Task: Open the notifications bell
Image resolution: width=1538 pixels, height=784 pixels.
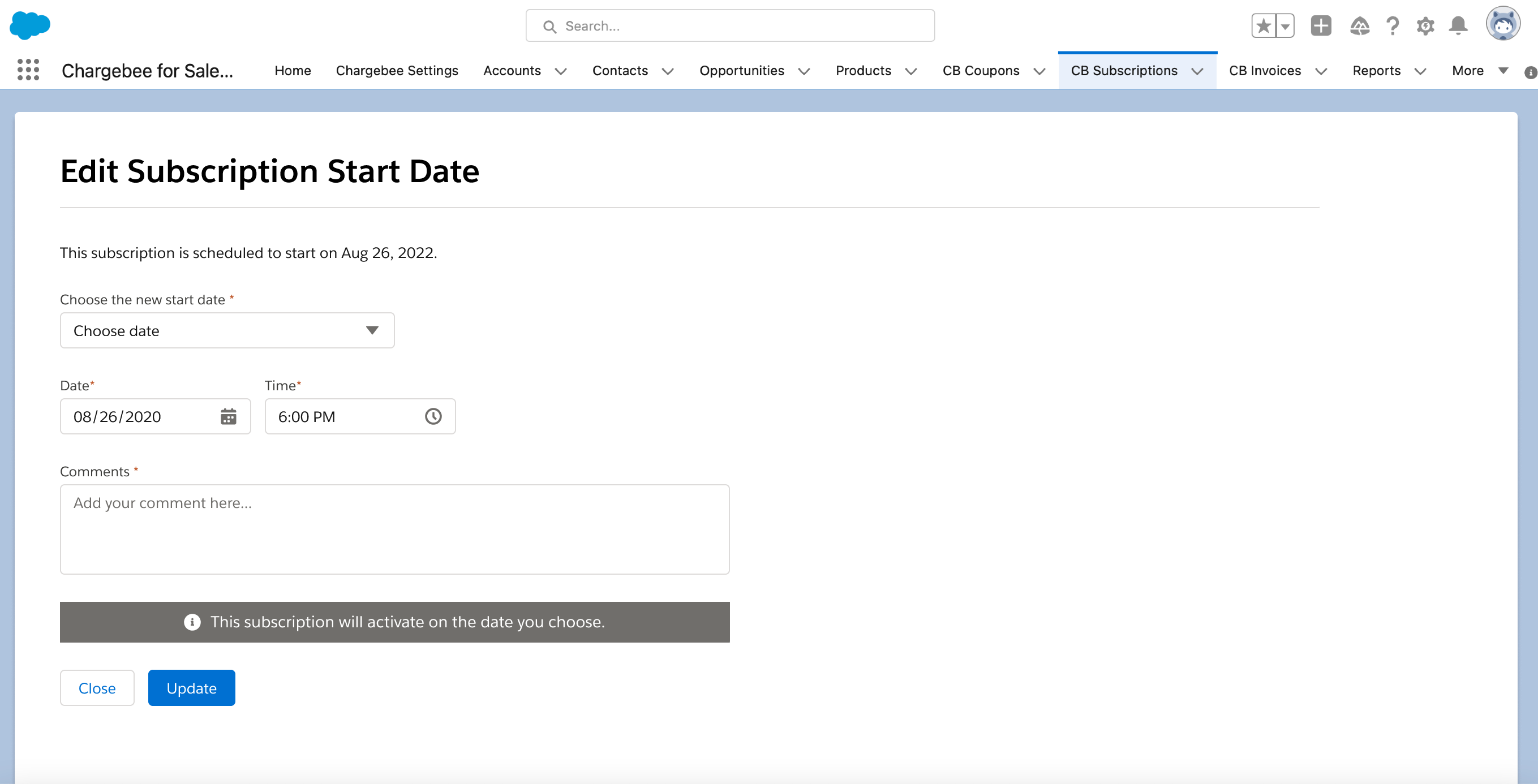Action: click(1458, 25)
